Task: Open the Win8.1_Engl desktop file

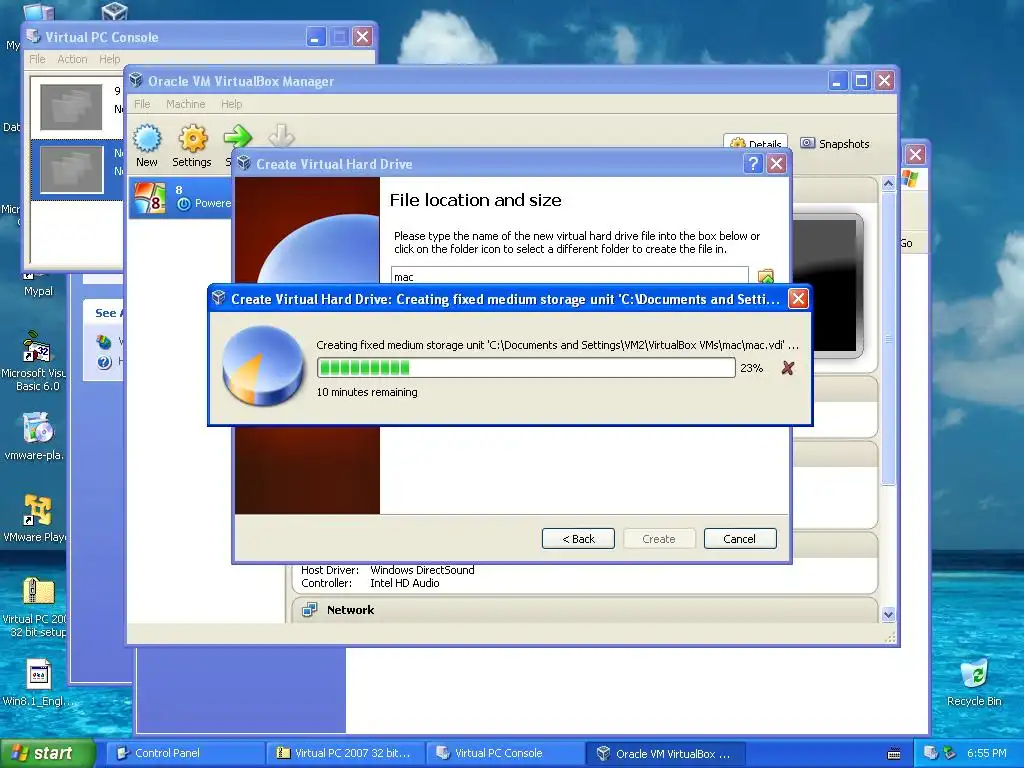Action: [39, 683]
